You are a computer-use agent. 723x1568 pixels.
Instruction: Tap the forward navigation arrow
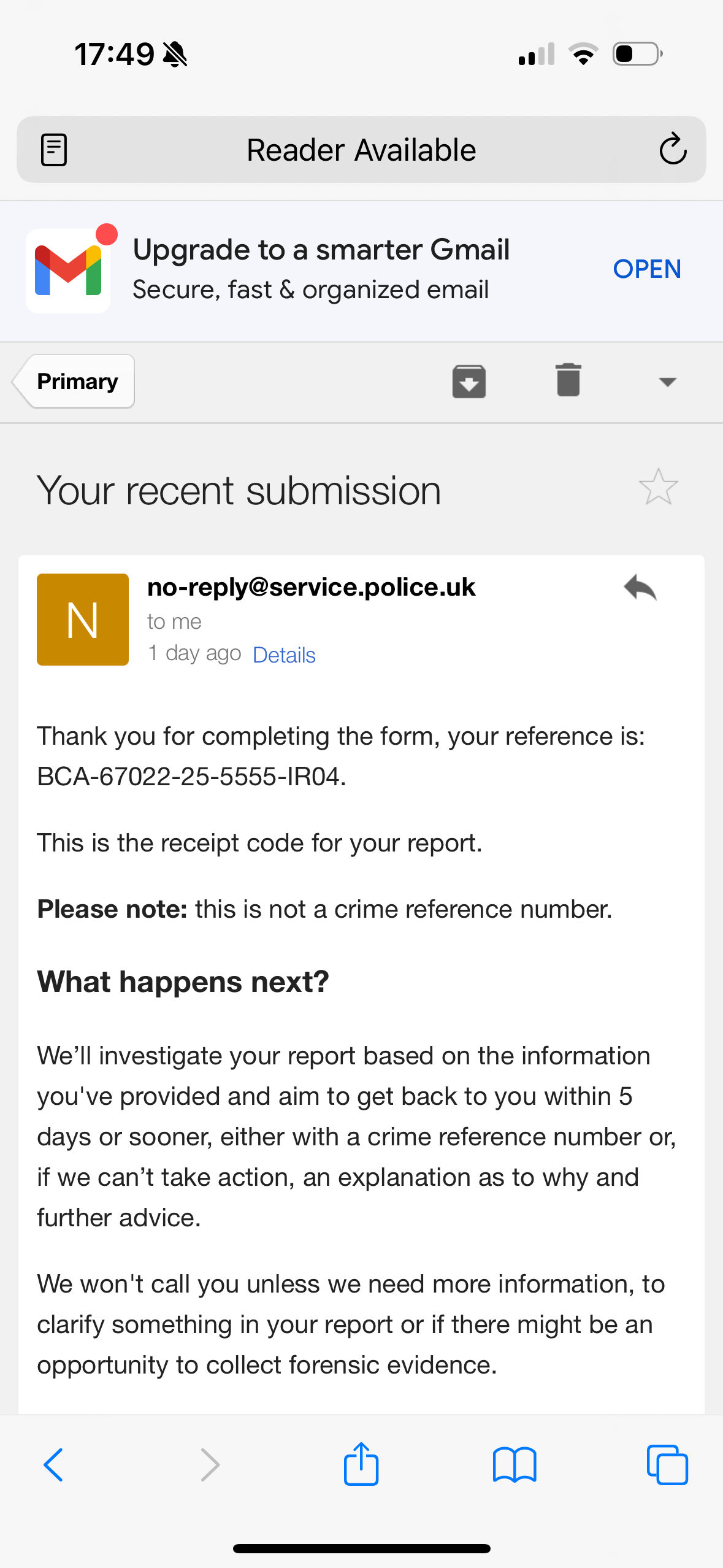pyautogui.click(x=210, y=1465)
